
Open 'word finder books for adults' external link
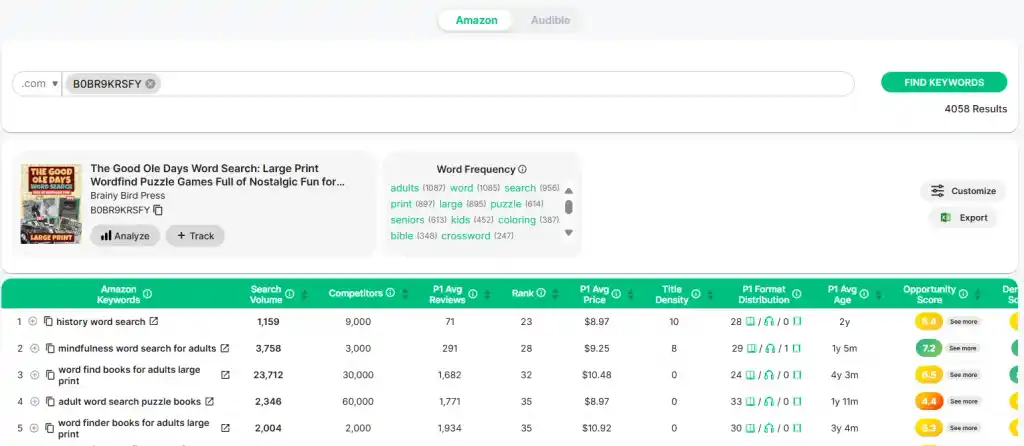pyautogui.click(x=225, y=428)
